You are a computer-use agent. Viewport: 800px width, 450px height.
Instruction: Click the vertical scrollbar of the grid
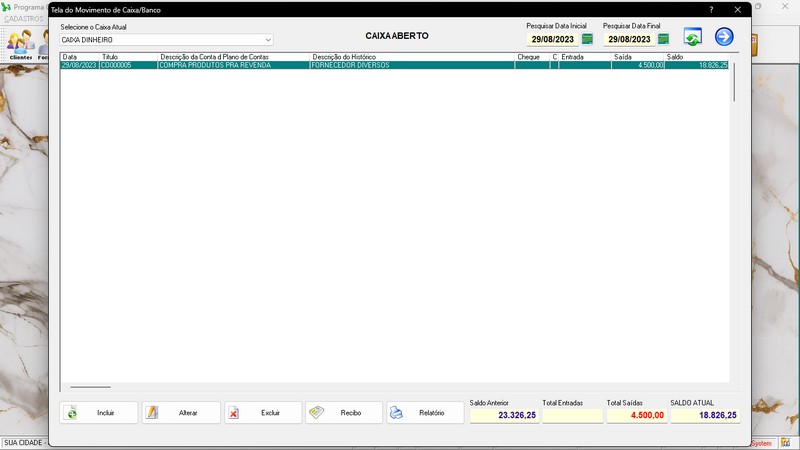[734, 82]
